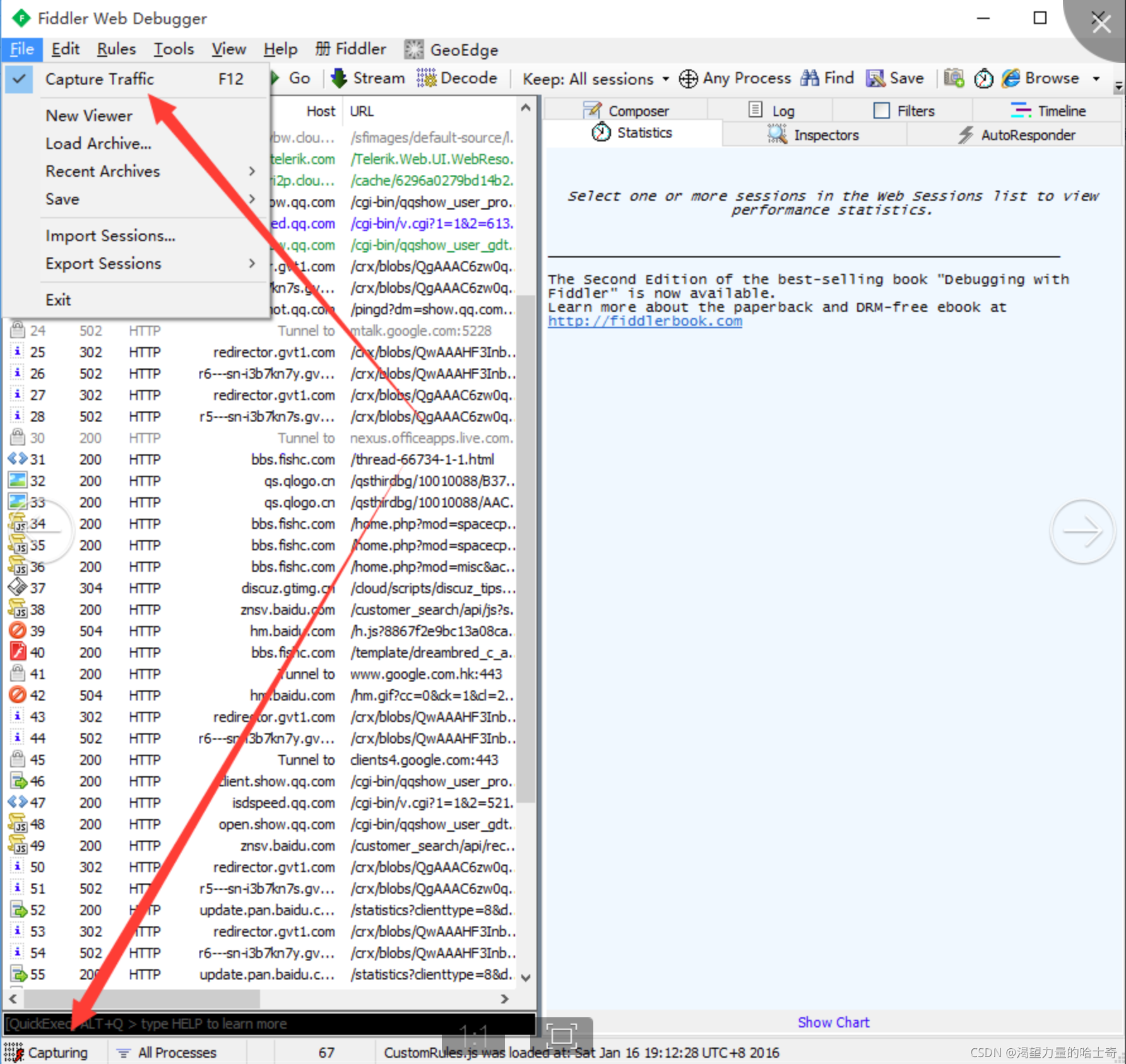The image size is (1126, 1064).
Task: Select the Statistics tab
Action: click(x=632, y=133)
